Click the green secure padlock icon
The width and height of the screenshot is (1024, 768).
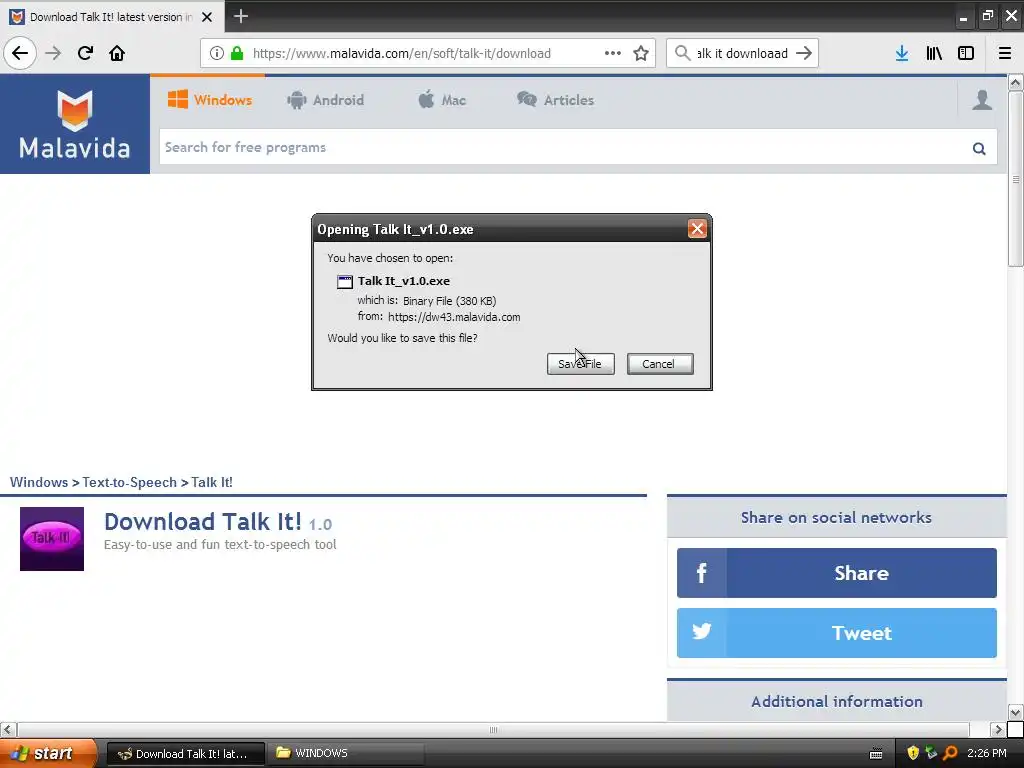click(x=237, y=53)
